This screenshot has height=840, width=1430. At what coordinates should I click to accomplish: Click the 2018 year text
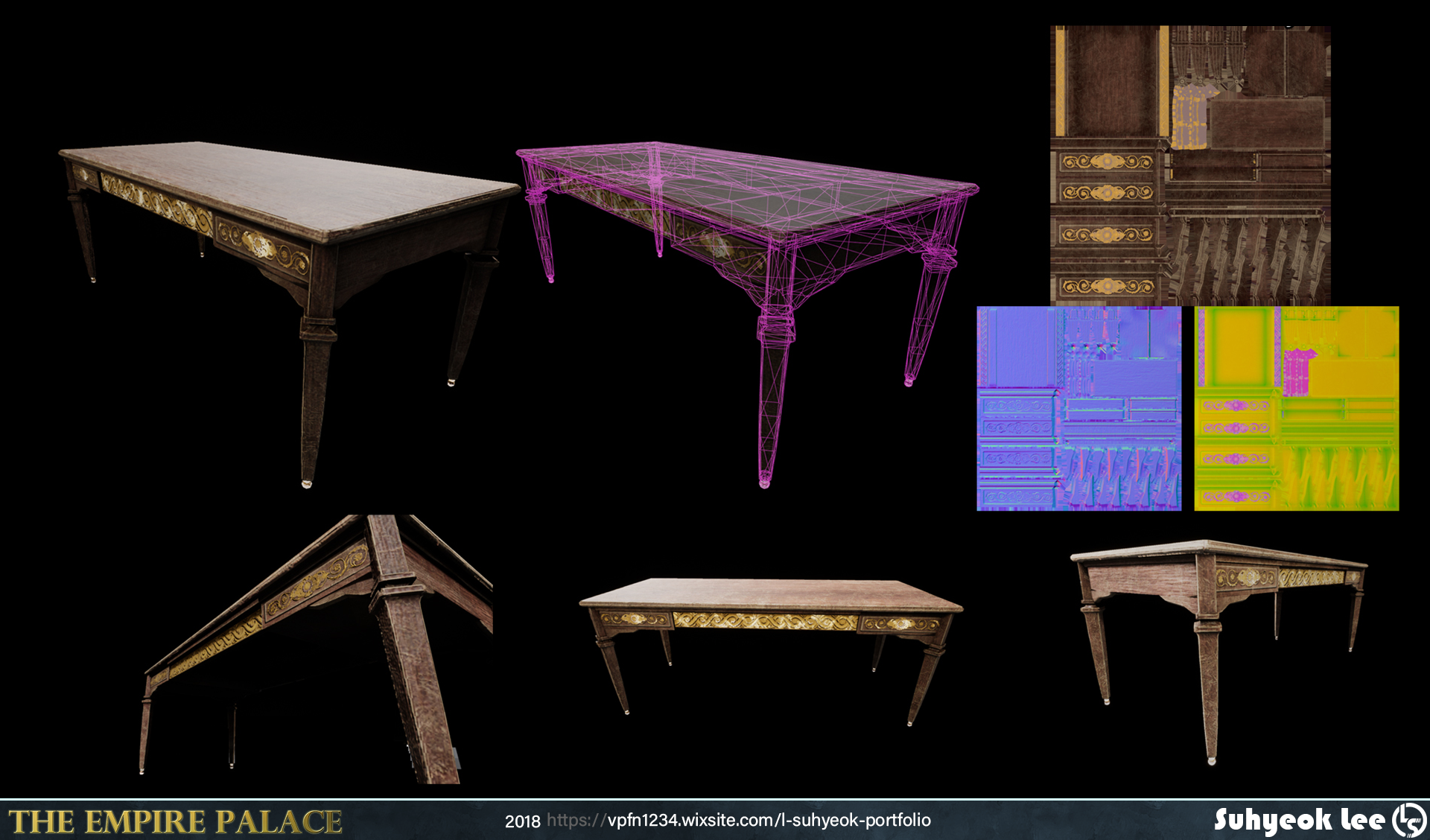click(522, 821)
